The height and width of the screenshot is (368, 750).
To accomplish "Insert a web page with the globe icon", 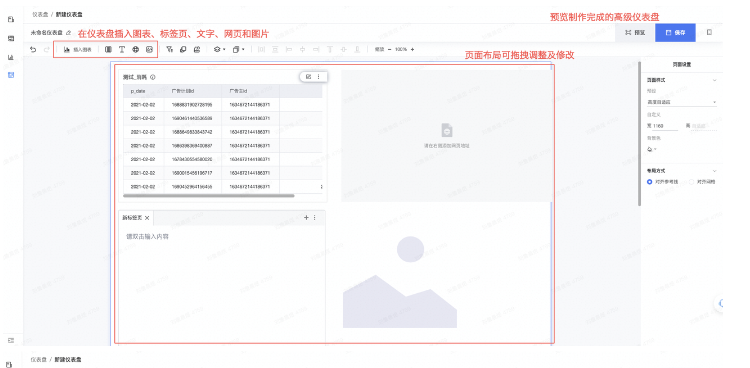I will (x=135, y=49).
